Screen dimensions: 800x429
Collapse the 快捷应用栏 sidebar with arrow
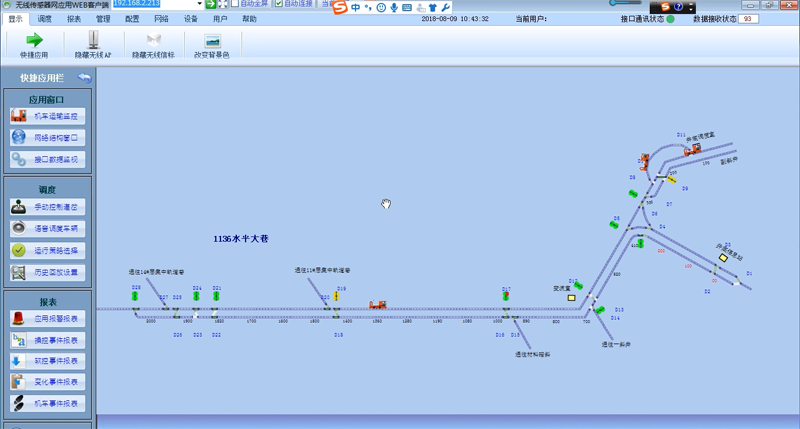pos(84,76)
